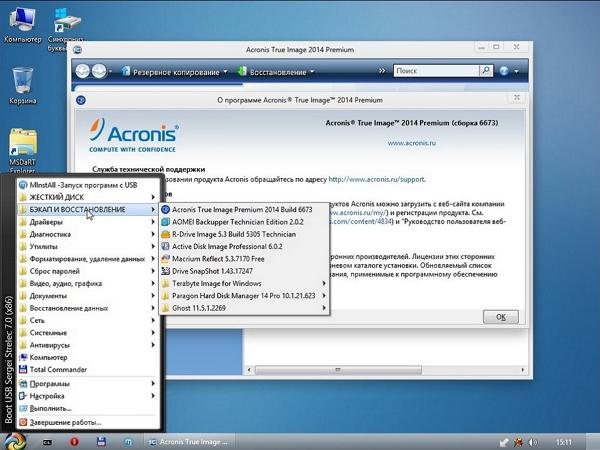600x450 pixels.
Task: Click Завершение работы shutdown item
Action: [x=65, y=421]
